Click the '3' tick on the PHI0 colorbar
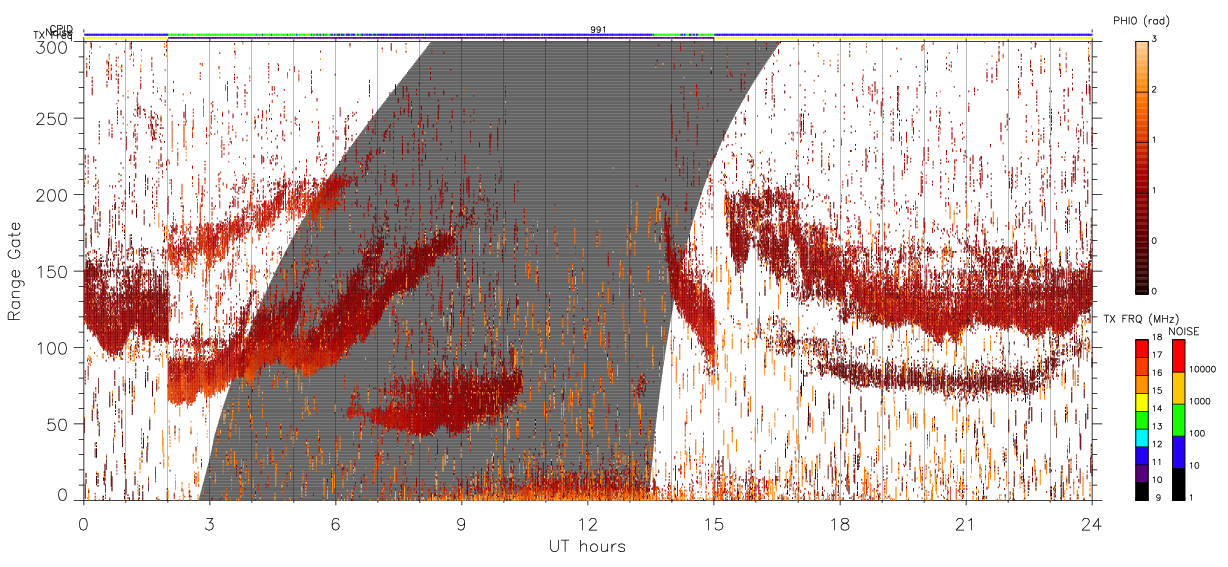 (1154, 39)
